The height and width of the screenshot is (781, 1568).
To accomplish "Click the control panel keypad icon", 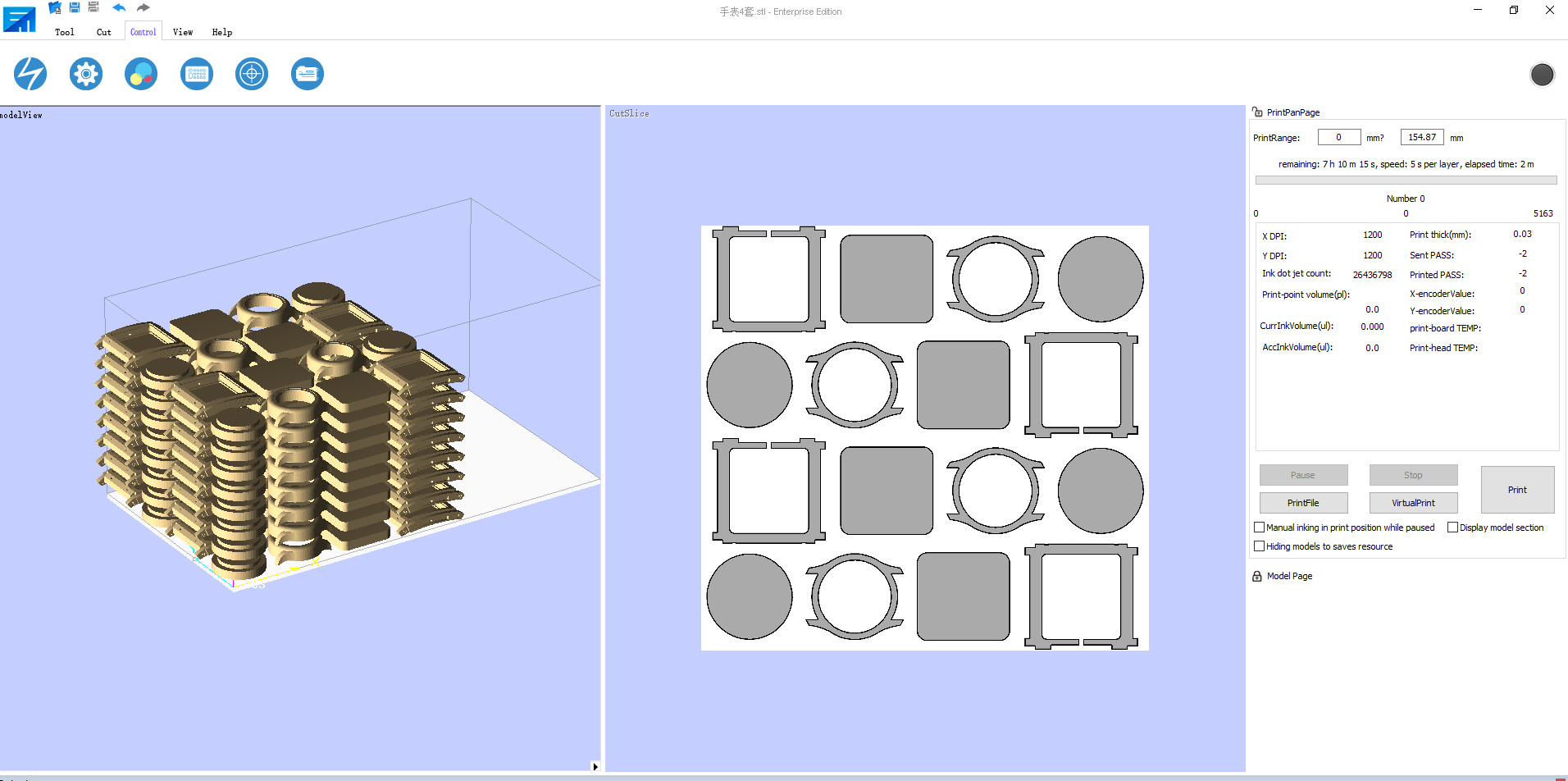I will [x=197, y=74].
